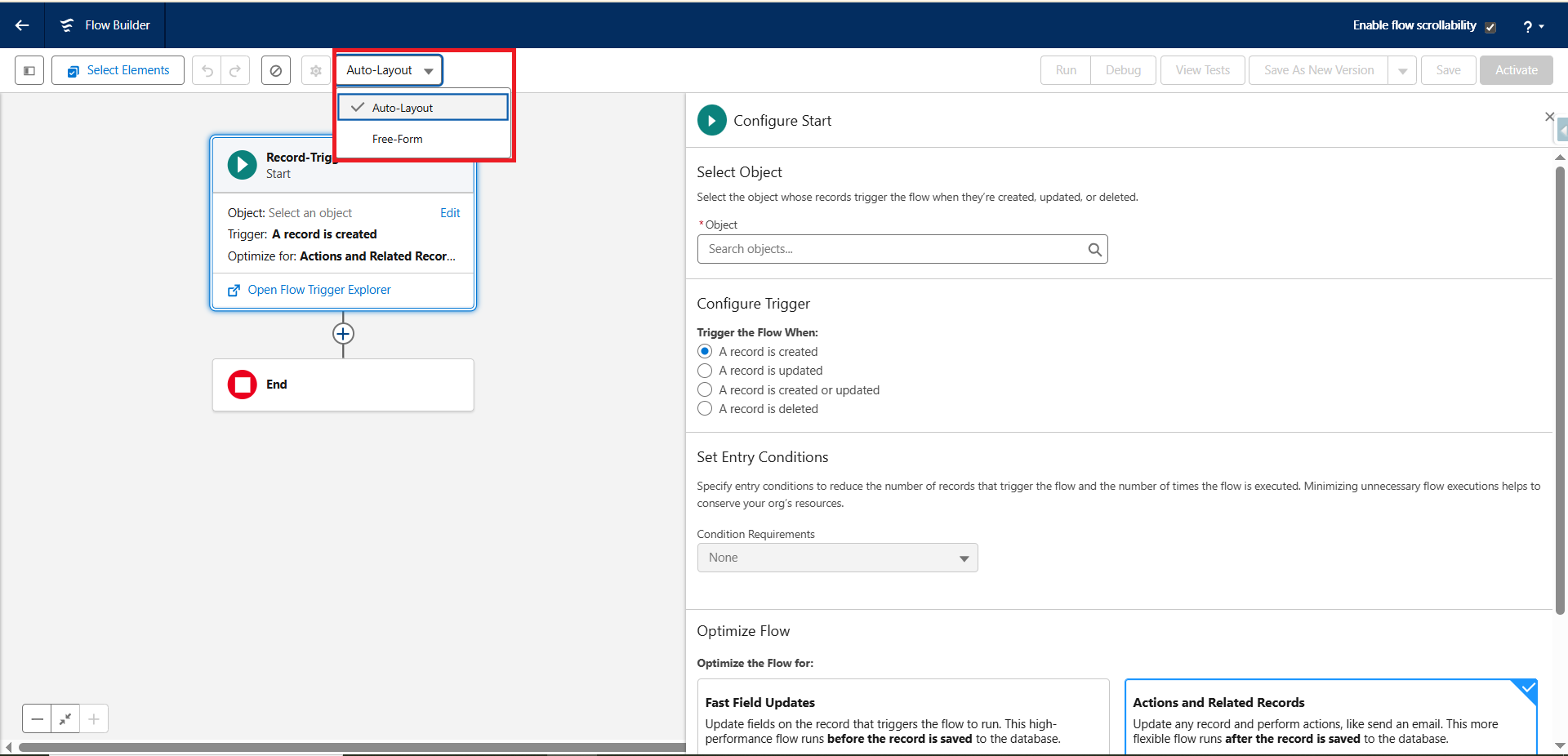Click the Select Elements button
Screen dimensions: 1568x756
(118, 70)
